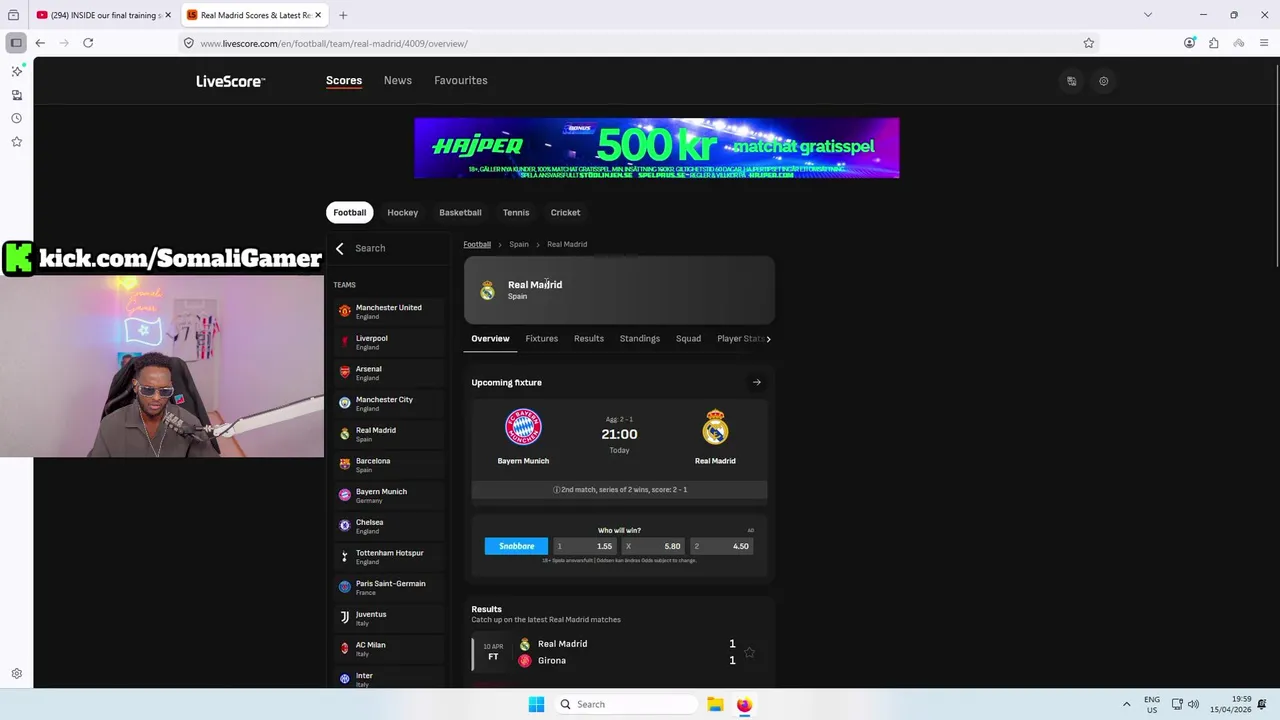The image size is (1280, 720).
Task: Favourite the Real Madrid vs Girona match star
Action: pos(749,652)
